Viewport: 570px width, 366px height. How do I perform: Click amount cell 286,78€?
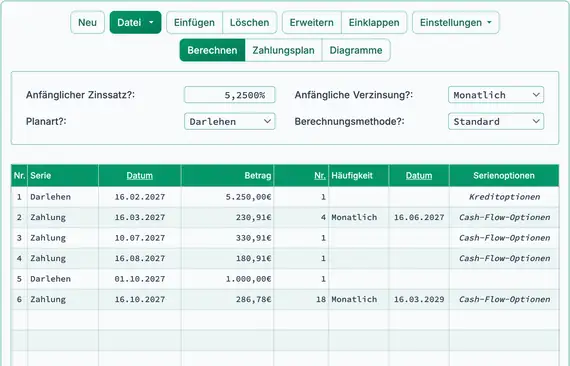pyautogui.click(x=228, y=299)
